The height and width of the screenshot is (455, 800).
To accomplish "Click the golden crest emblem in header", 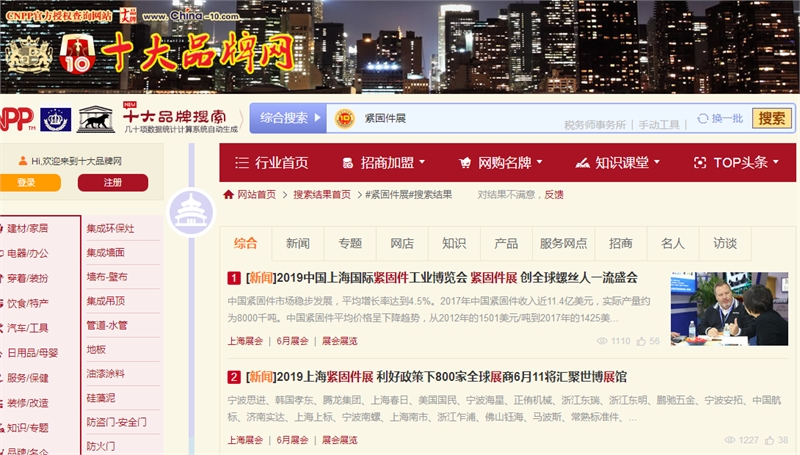I will click(29, 55).
